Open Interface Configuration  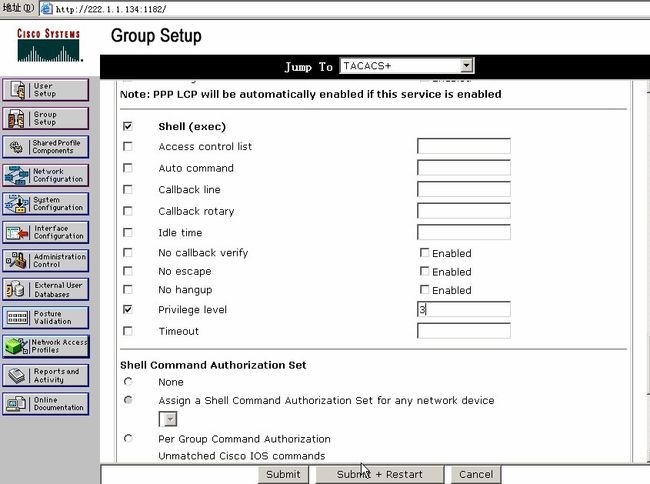(45, 232)
